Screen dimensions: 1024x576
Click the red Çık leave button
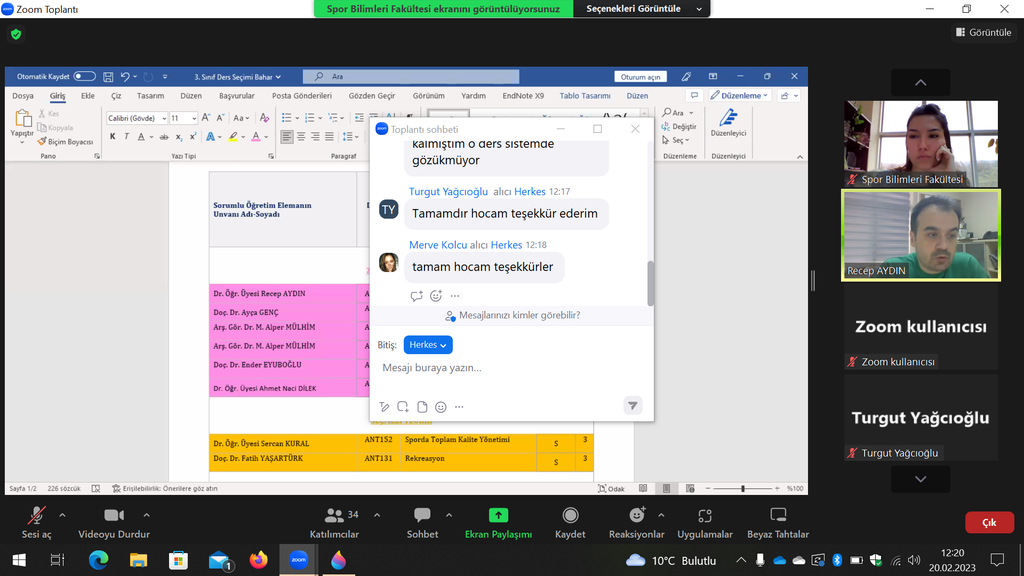point(989,522)
